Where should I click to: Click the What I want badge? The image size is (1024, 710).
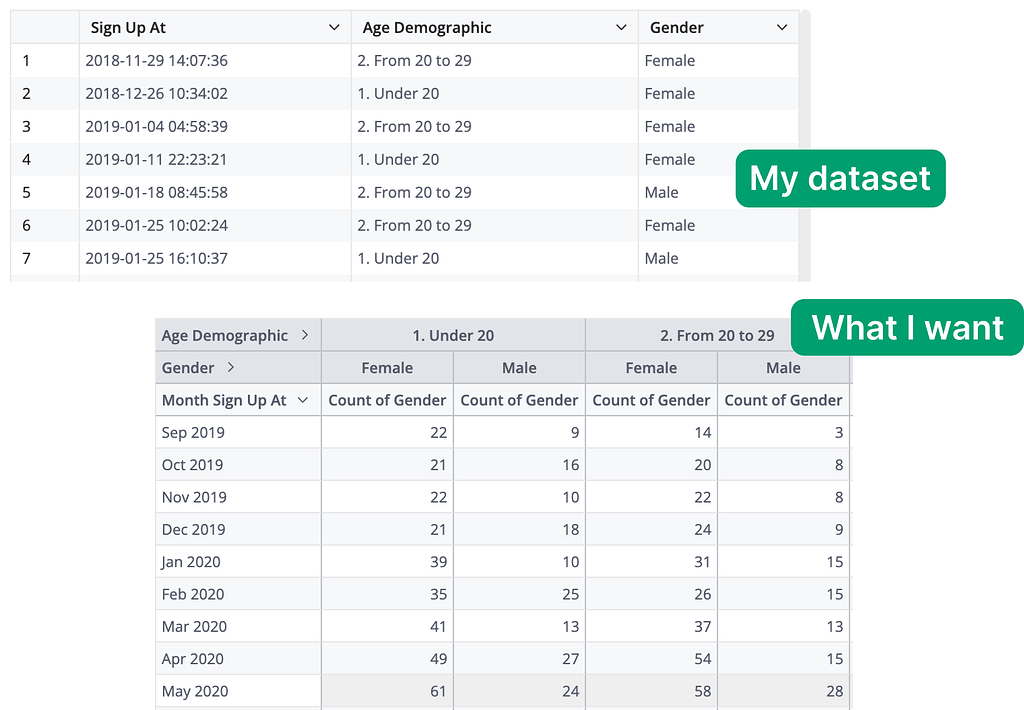(906, 327)
